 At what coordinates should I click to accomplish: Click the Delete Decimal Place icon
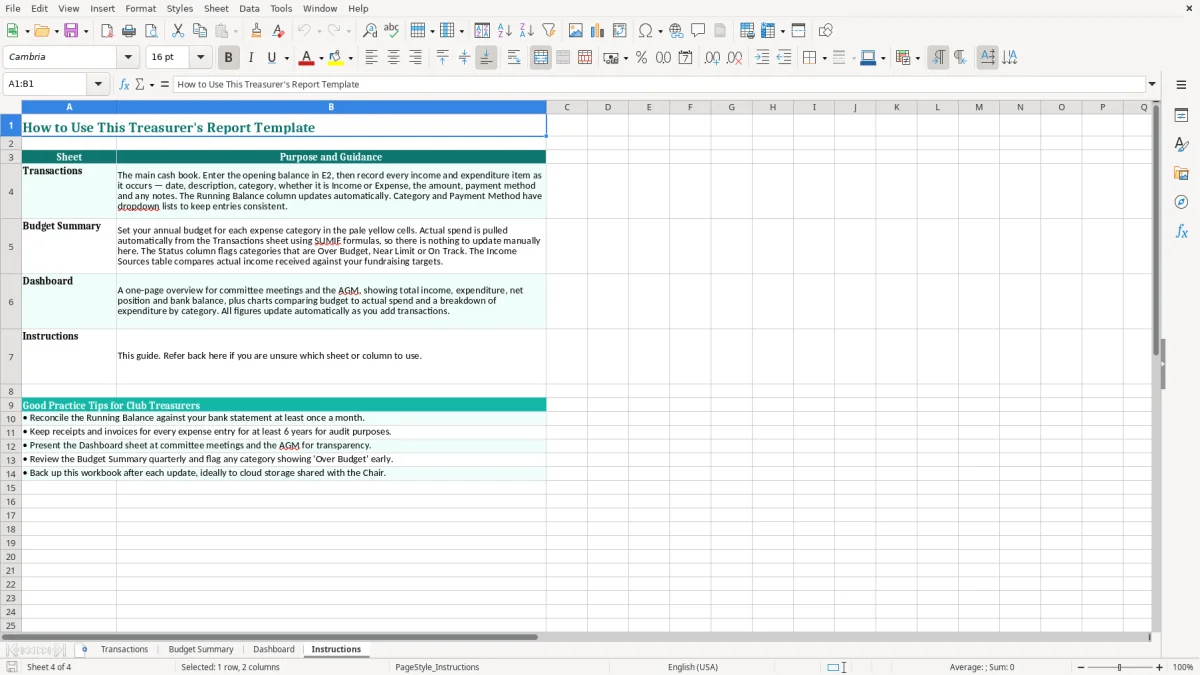click(x=734, y=58)
